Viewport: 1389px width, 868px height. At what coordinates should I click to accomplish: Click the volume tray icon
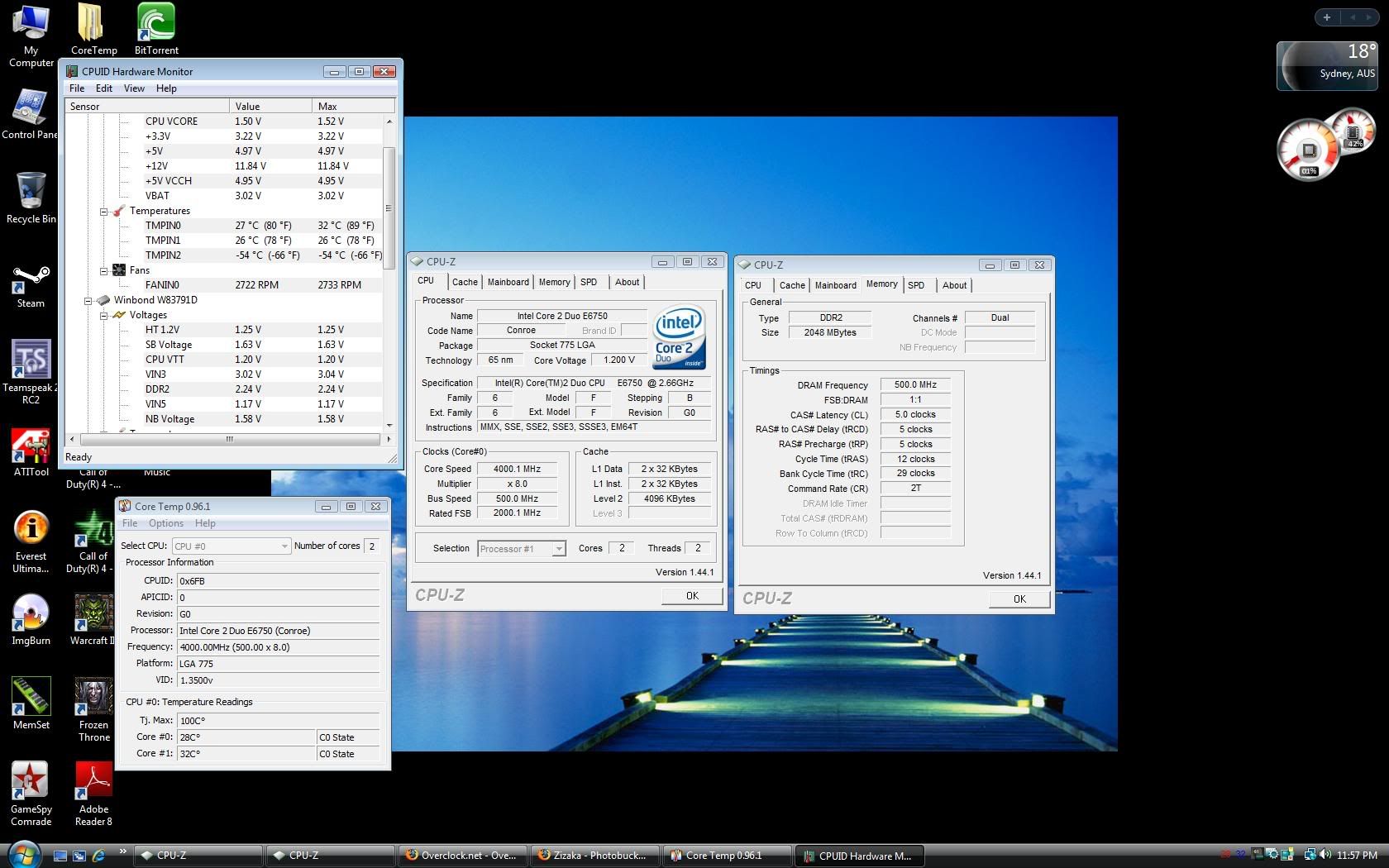(1325, 855)
